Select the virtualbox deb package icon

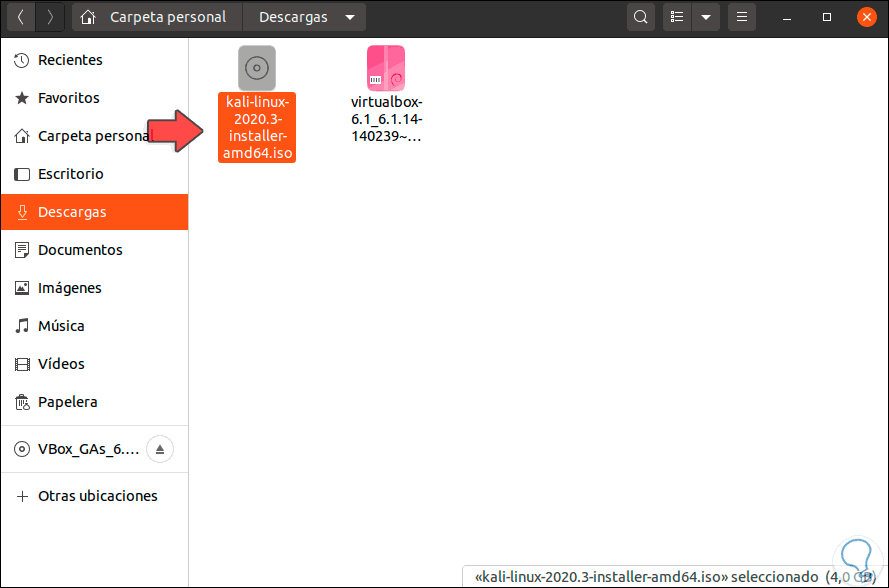coord(386,68)
